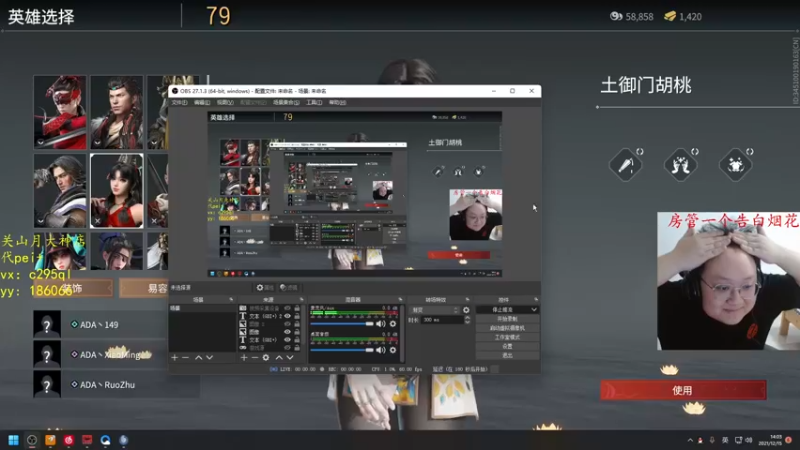The image size is (800, 450).
Task: Open scene transition type dropdown
Action: (435, 310)
